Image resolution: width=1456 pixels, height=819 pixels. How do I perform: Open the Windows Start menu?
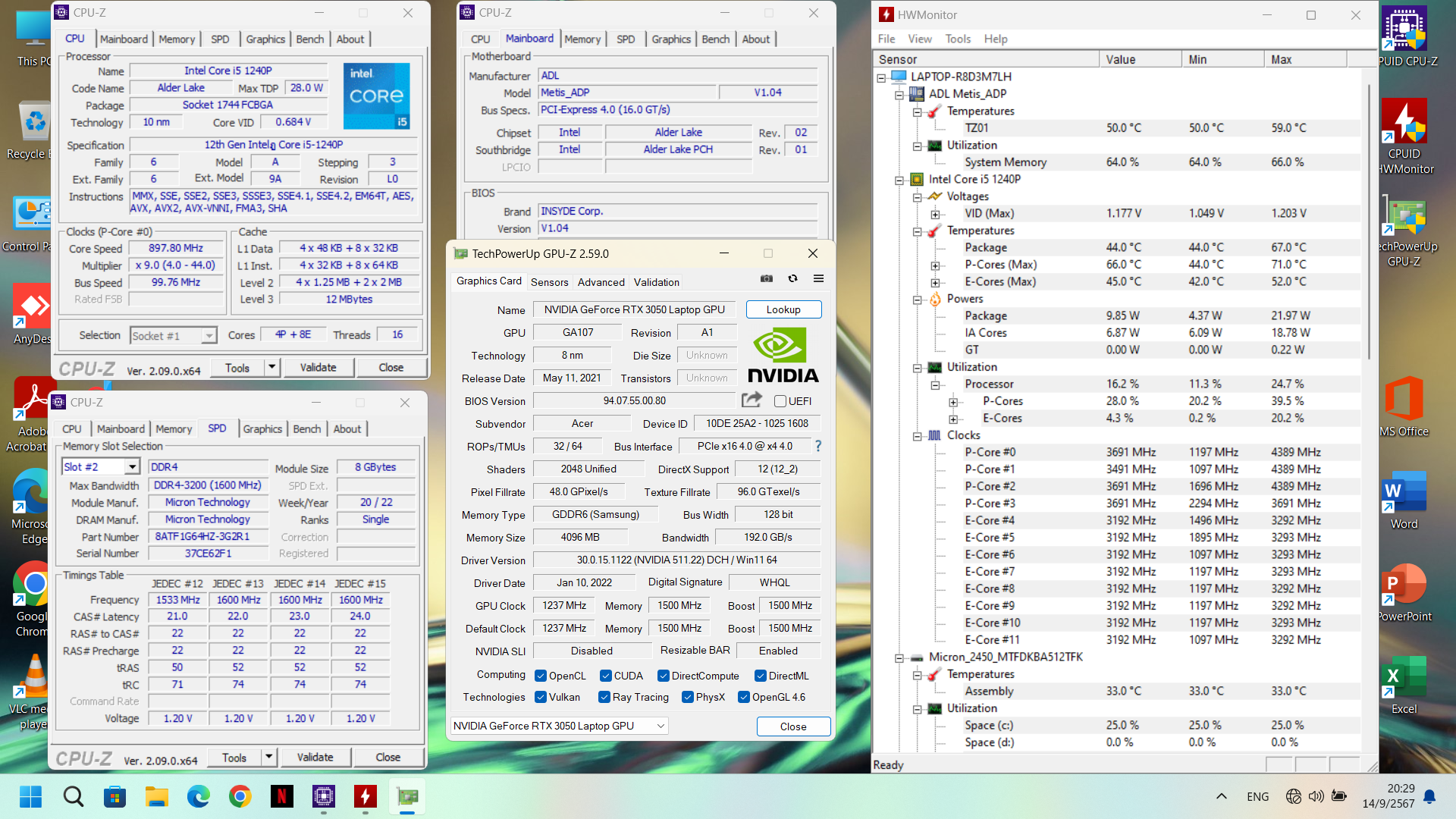pyautogui.click(x=31, y=796)
